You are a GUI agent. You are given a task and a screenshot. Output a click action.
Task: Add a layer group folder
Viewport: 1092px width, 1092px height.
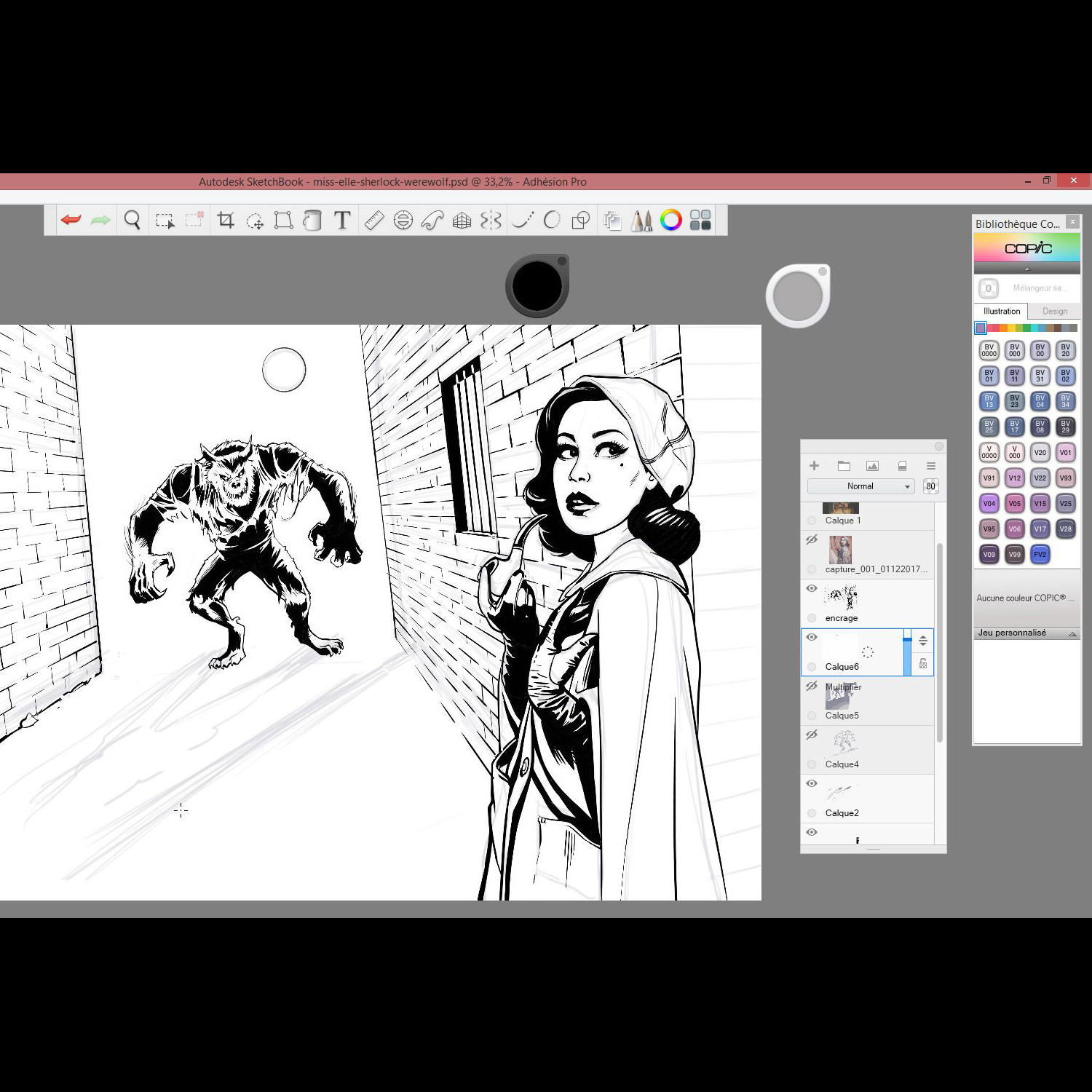[844, 466]
